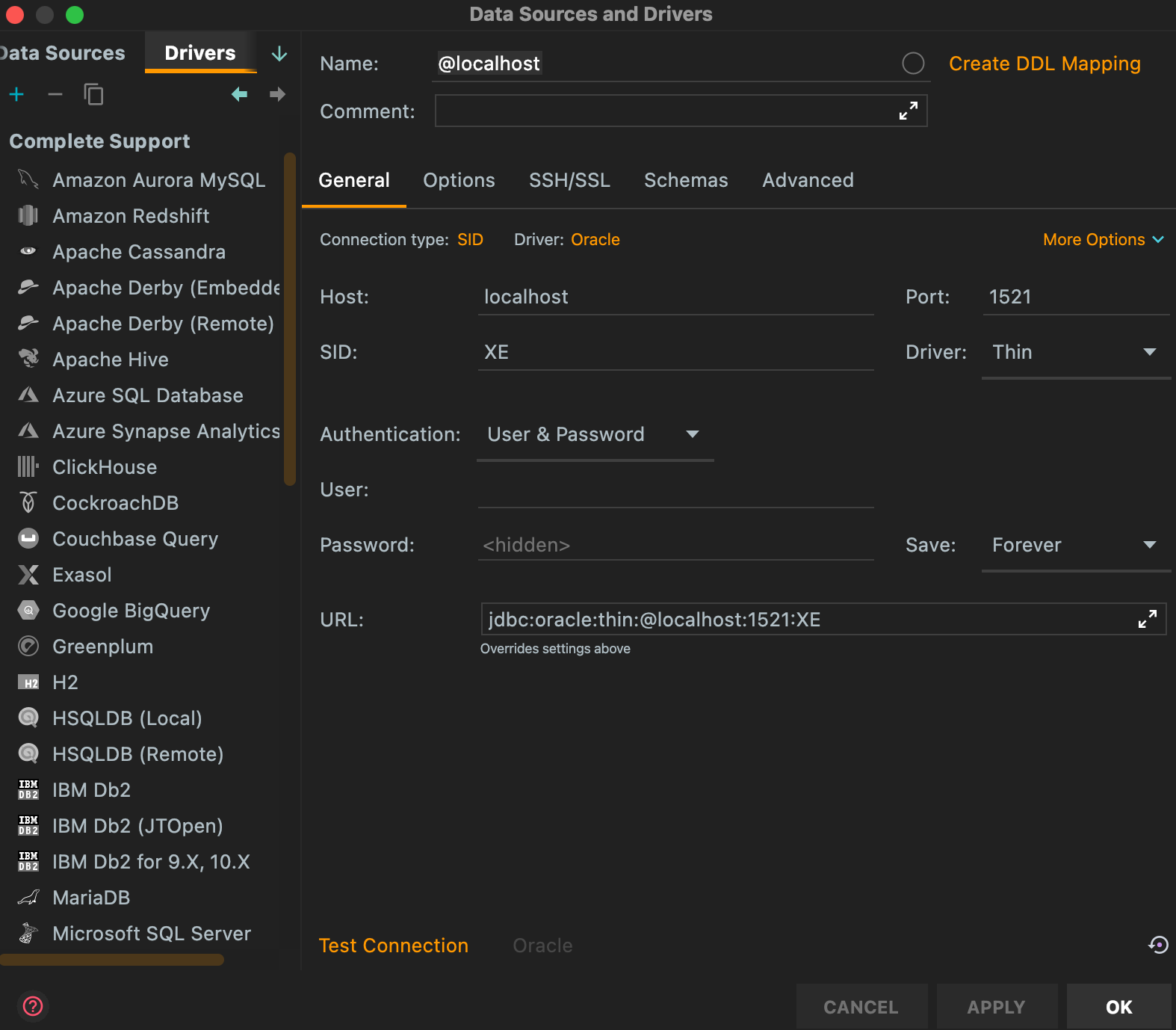Switch to the Advanced tab
1176x1030 pixels.
tap(808, 180)
